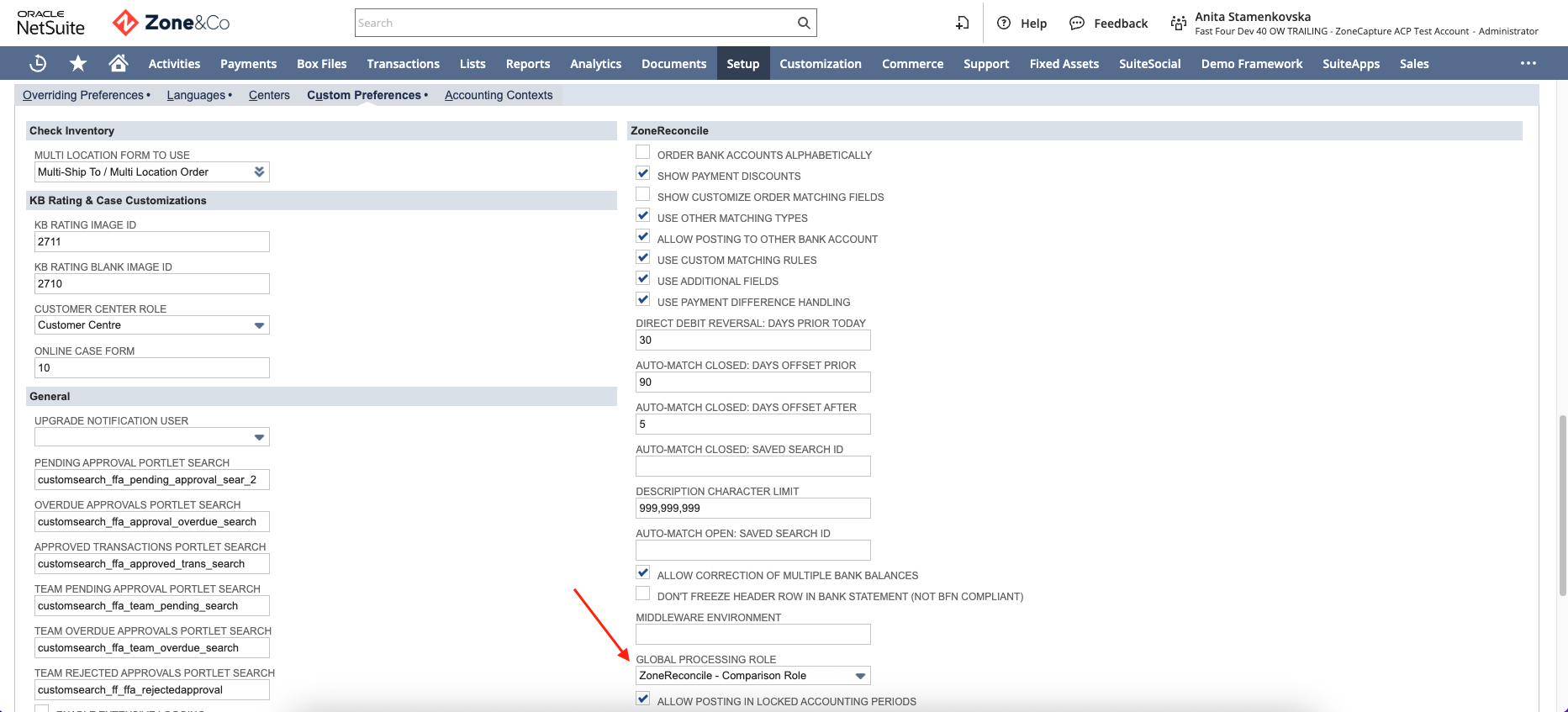
Task: Toggle Order Bank Accounts Alphabetically checkbox
Action: tap(643, 152)
